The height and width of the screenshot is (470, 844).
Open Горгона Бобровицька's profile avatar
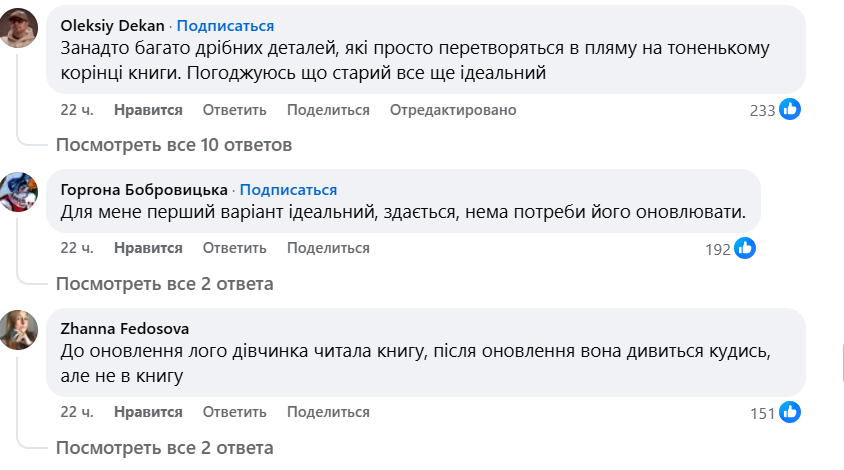click(x=20, y=191)
